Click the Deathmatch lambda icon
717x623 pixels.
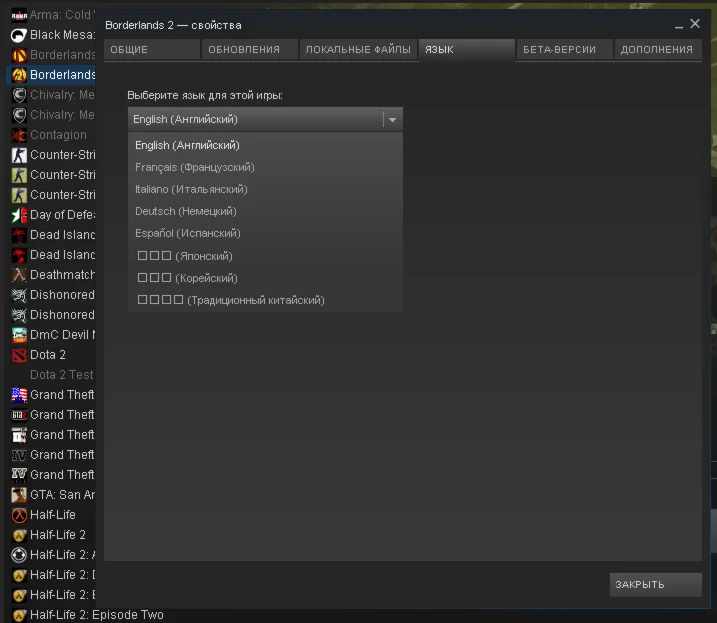point(19,275)
